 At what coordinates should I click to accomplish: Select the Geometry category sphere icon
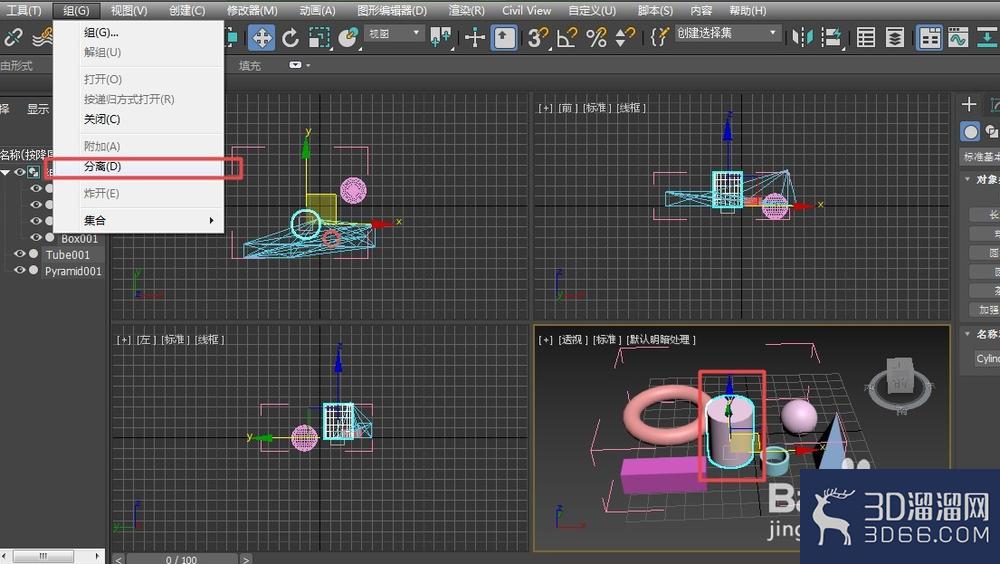[970, 132]
